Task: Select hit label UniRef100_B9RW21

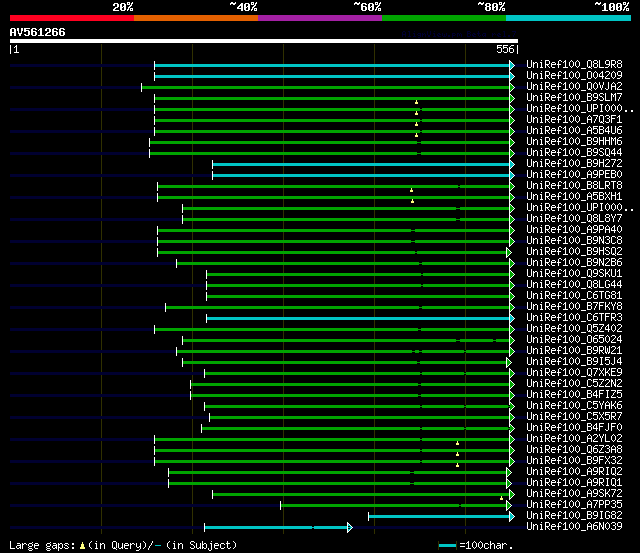Action: point(574,351)
